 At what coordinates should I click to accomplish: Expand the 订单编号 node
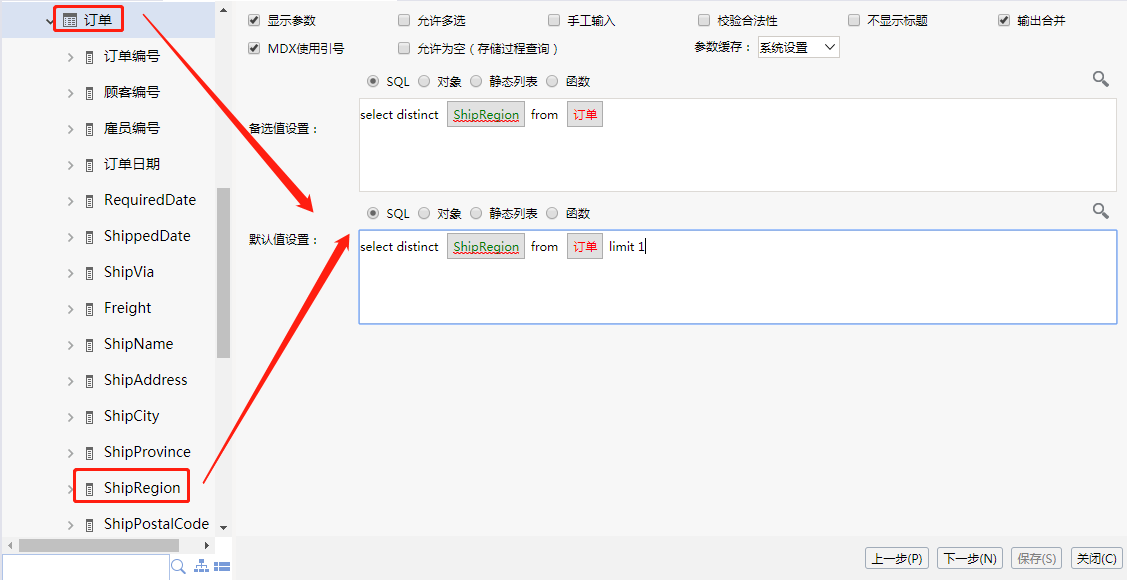[70, 57]
